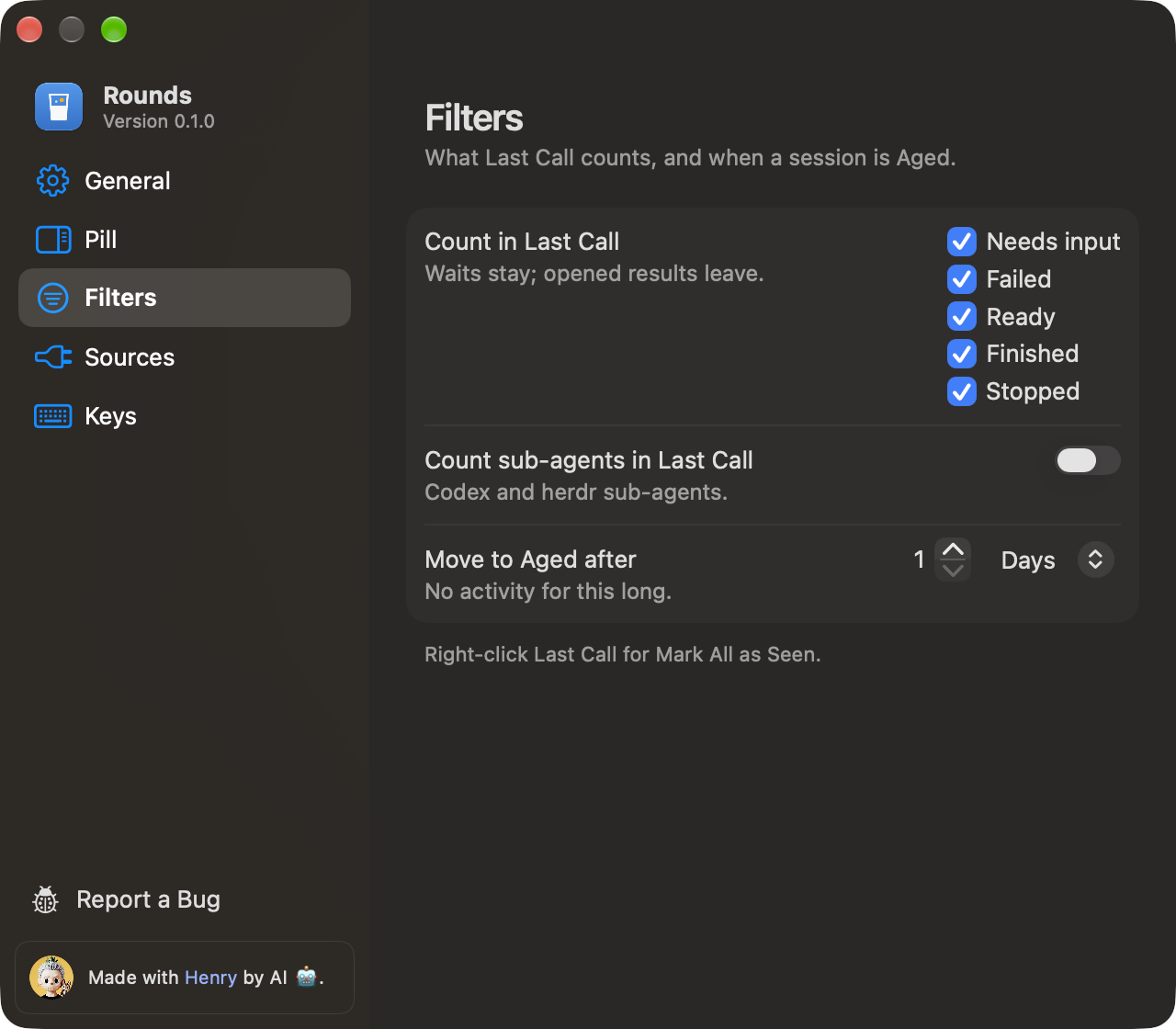Screen dimensions: 1176x1029
Task: Click the text 'Version 0.1.0'
Action: pos(159,122)
